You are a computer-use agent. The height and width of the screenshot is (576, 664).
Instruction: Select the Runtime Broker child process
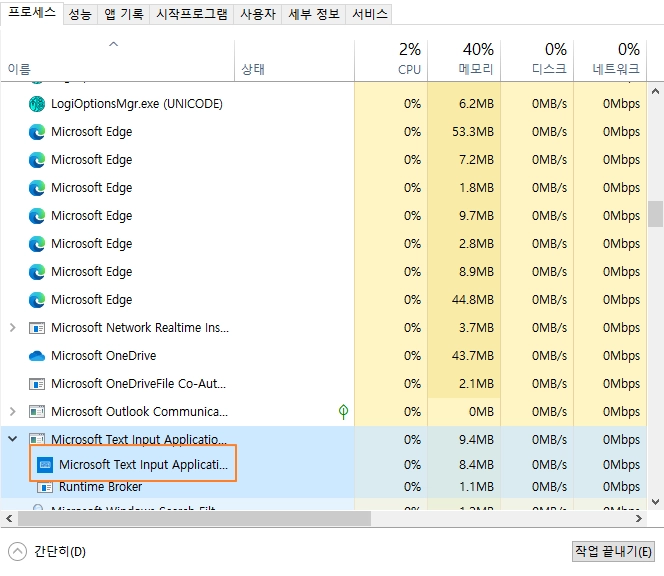click(100, 487)
